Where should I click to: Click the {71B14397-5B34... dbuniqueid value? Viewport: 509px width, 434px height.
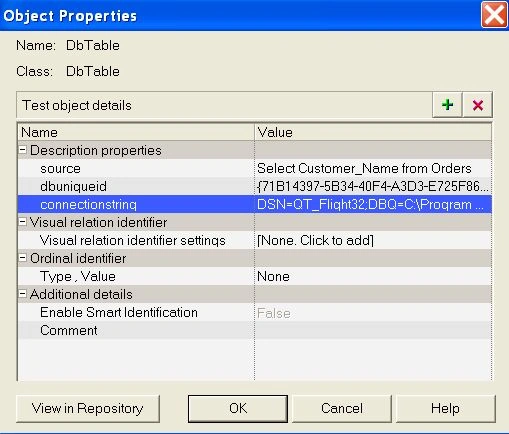point(373,186)
